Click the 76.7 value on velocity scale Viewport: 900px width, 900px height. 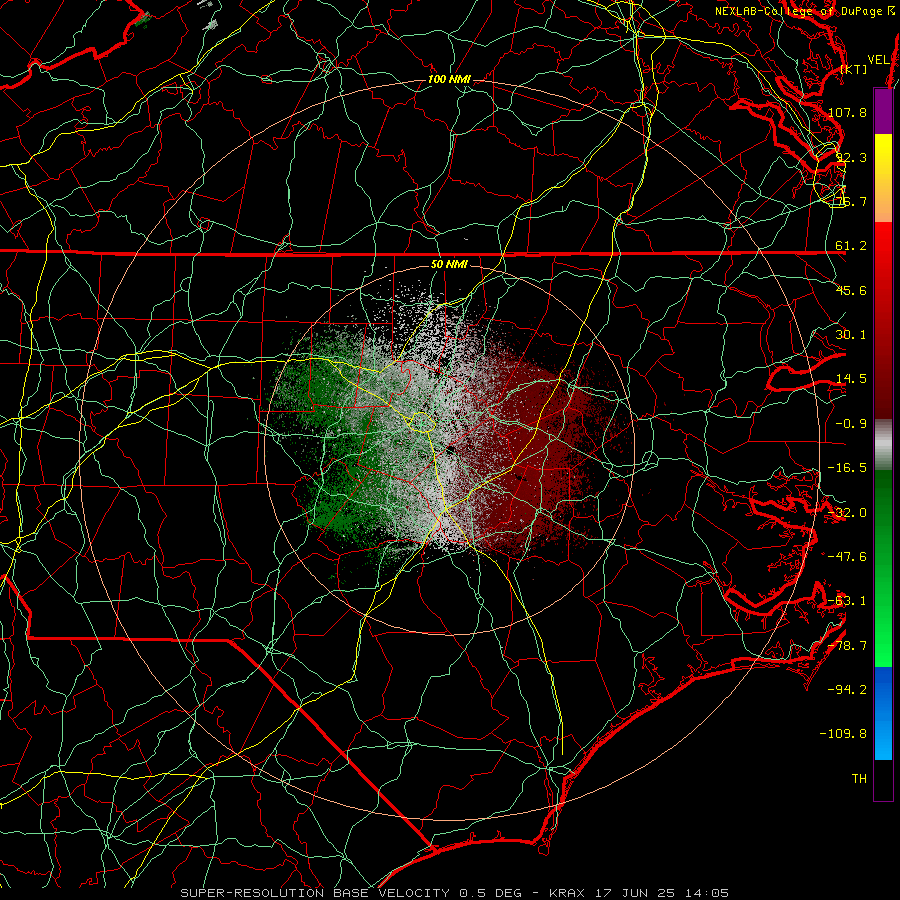click(851, 201)
